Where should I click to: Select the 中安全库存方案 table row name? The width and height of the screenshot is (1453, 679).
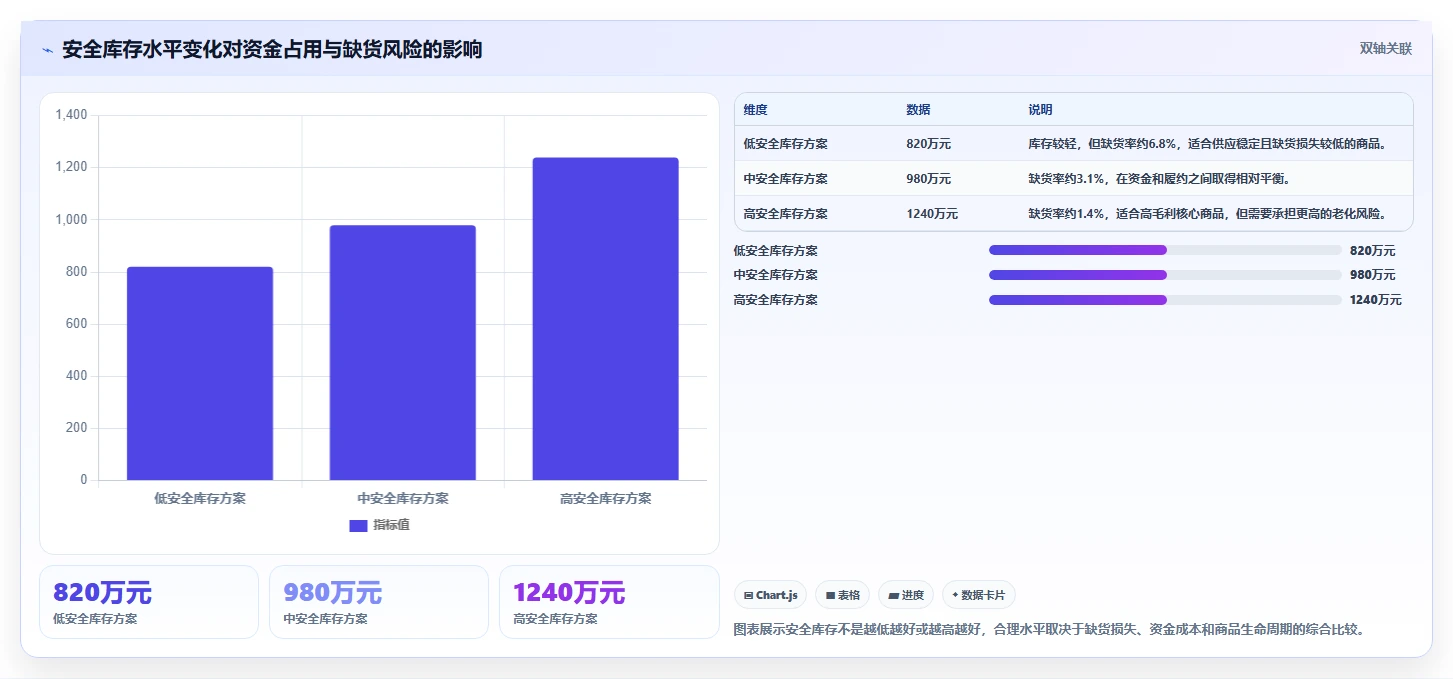786,179
